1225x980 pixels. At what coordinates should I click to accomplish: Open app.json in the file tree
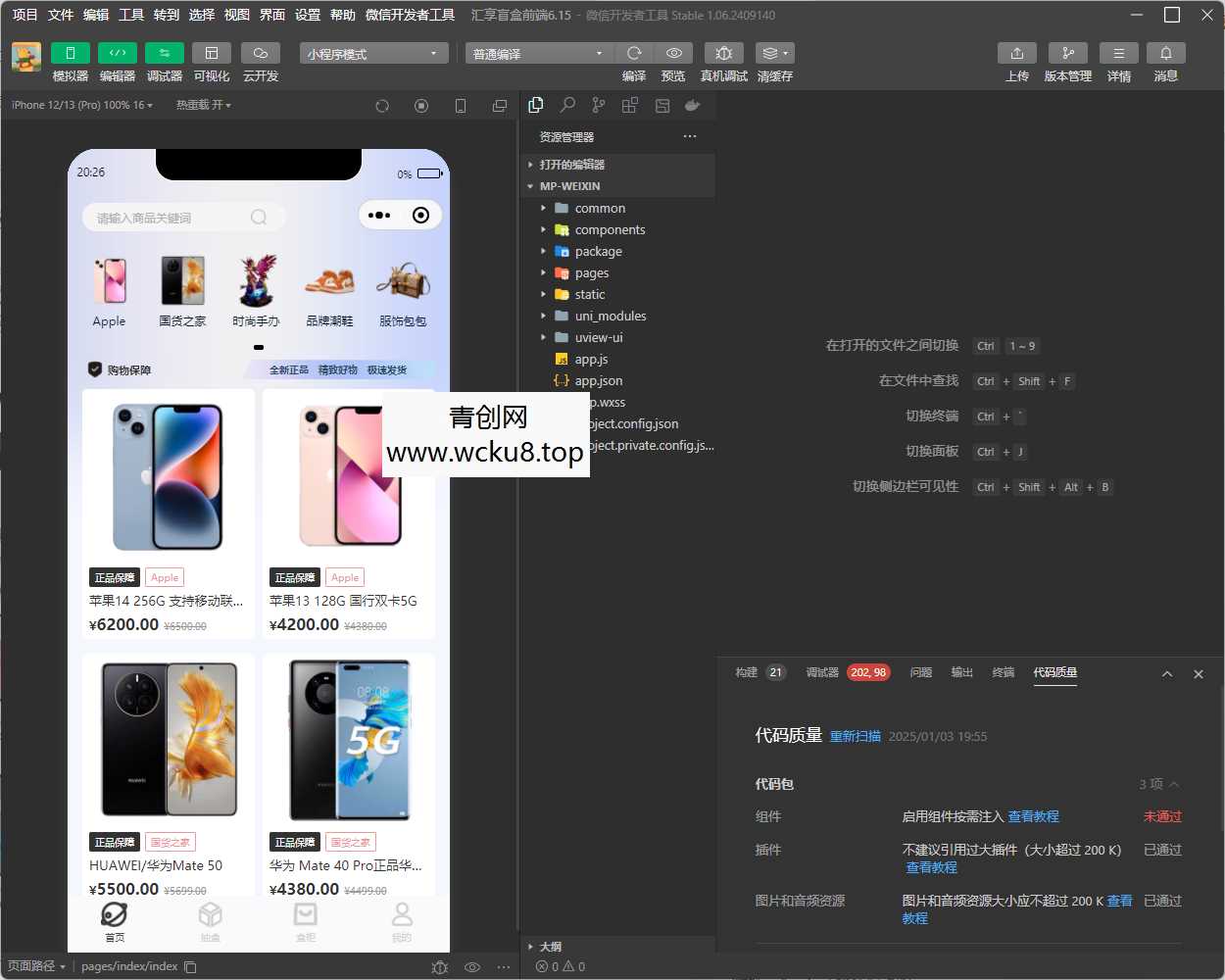point(598,381)
